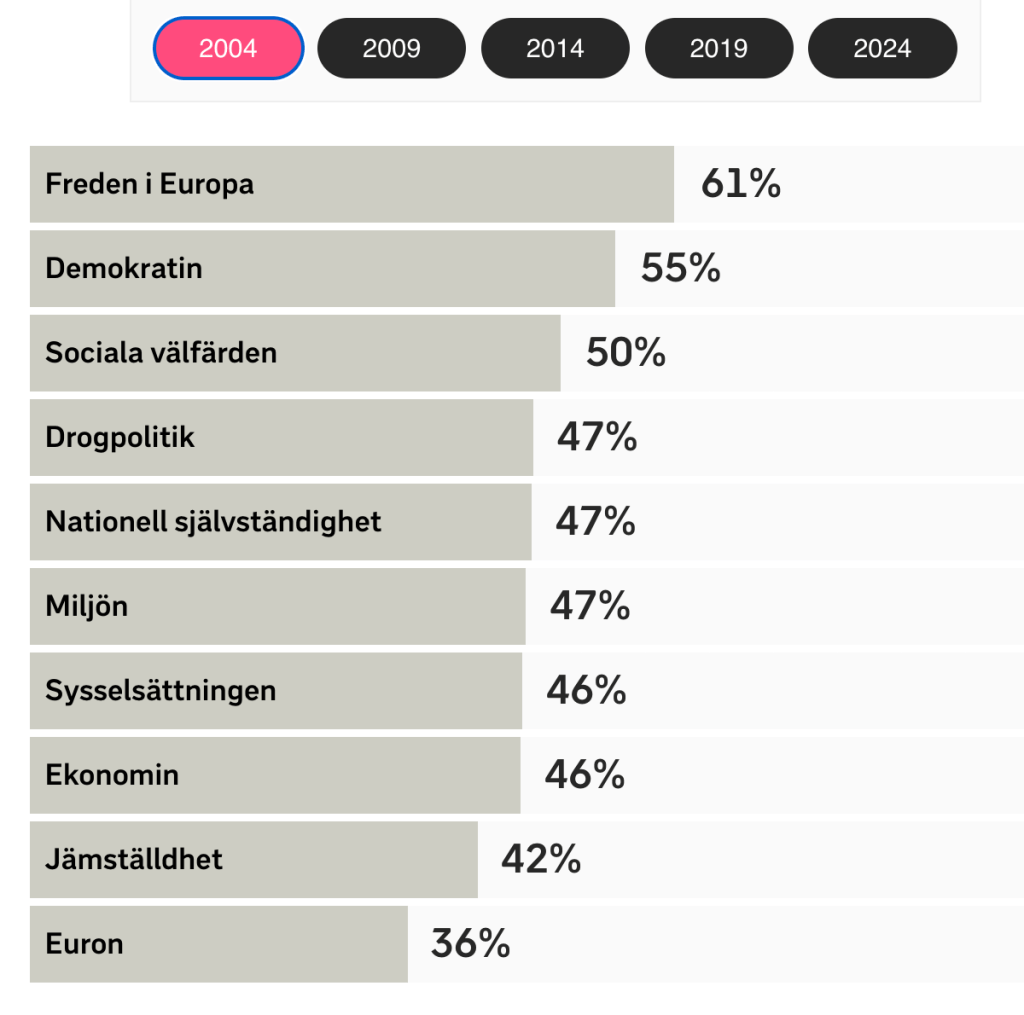Open the 2019 year tab
Image resolution: width=1024 pixels, height=1015 pixels.
pyautogui.click(x=719, y=48)
